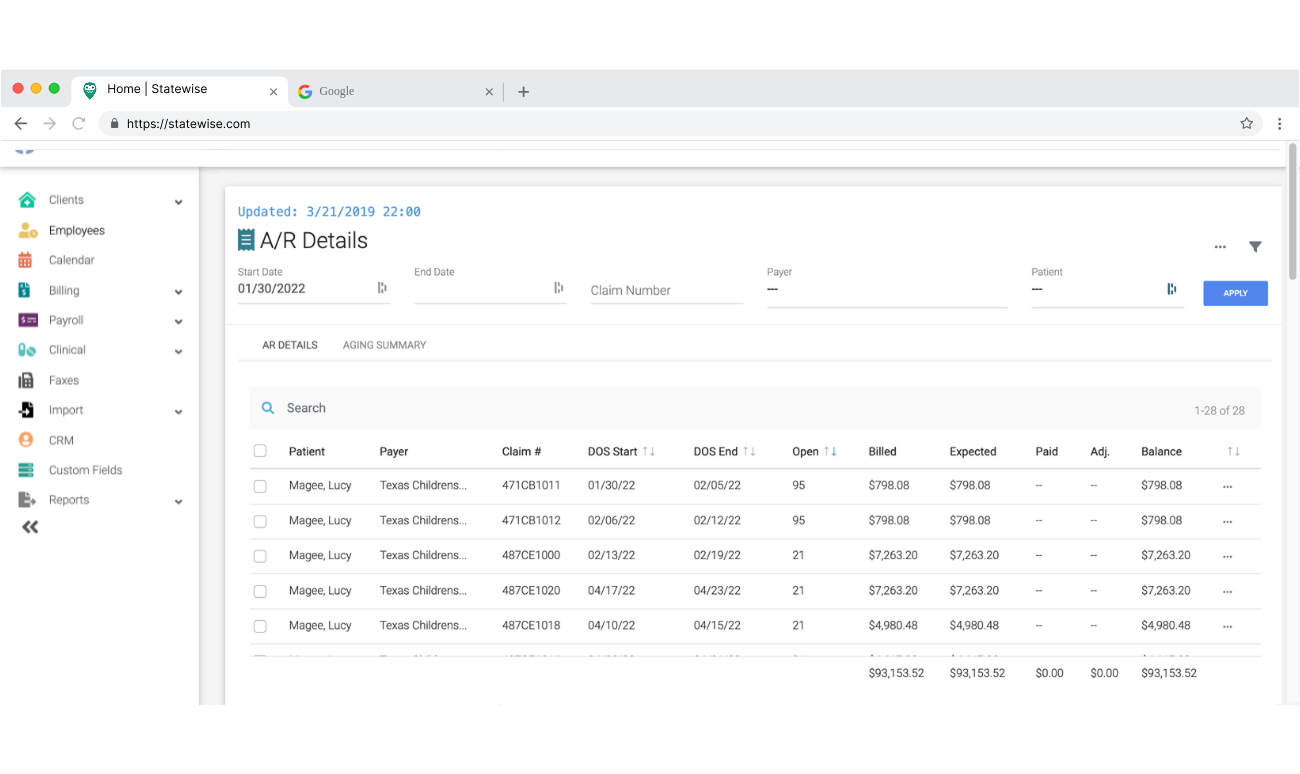
Task: Open Faxes in the sidebar
Action: [x=64, y=380]
